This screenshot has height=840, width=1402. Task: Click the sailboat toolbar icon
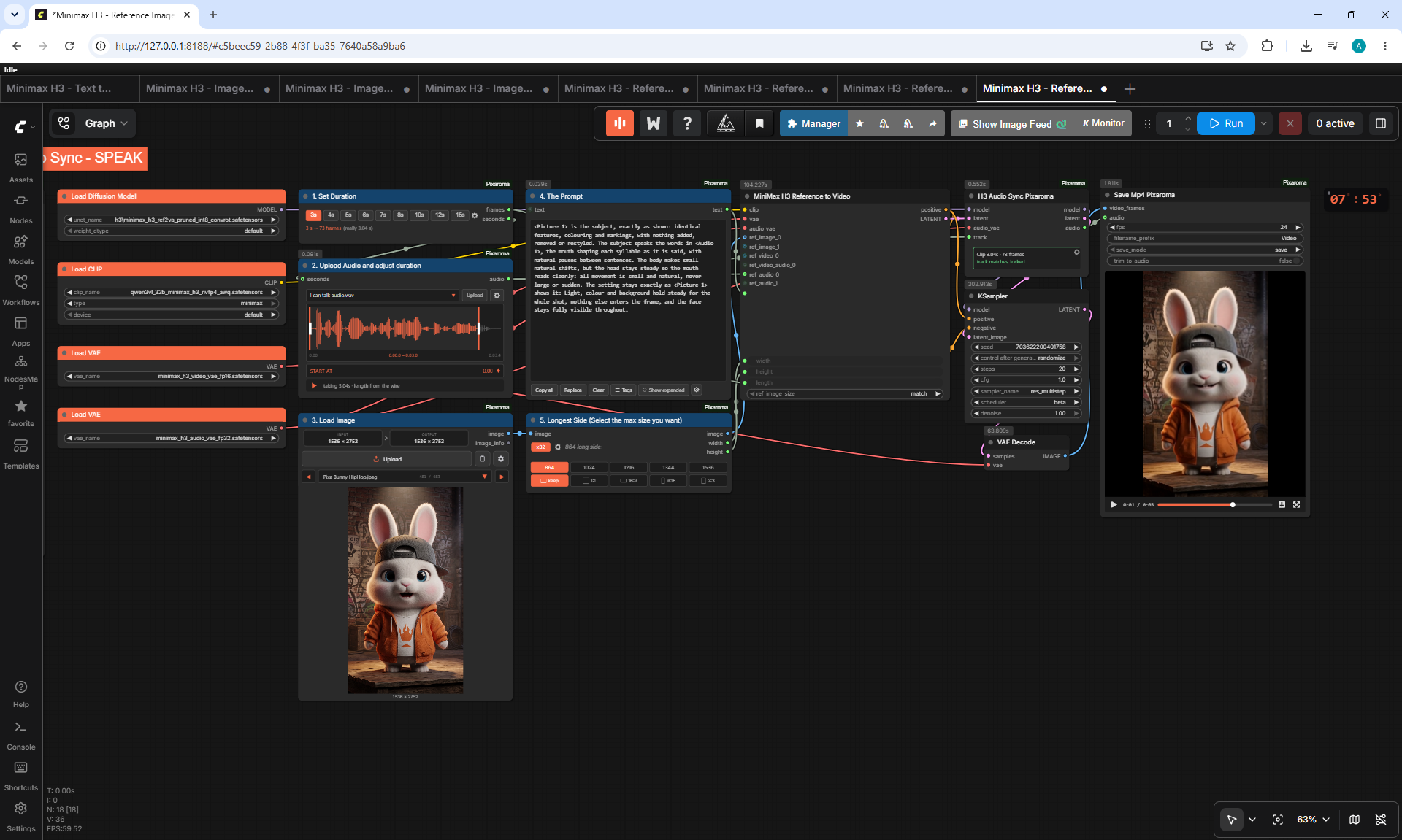pos(726,123)
